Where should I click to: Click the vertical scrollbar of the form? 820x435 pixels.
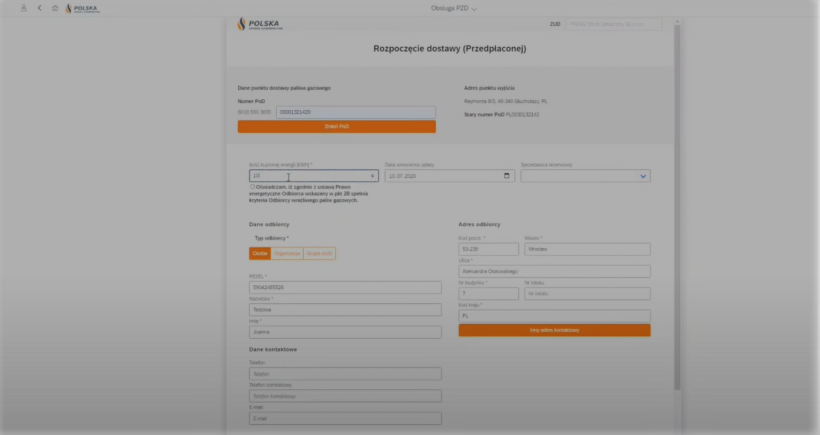677,207
